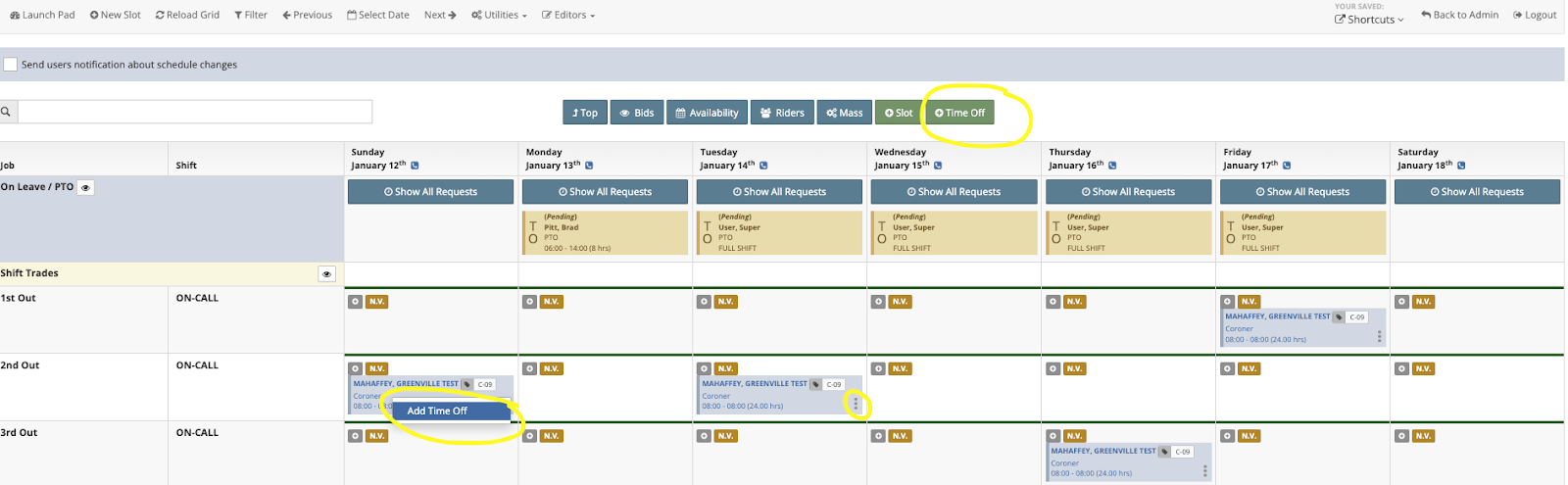Open three-dot menu on Thursday 3rd Out shift
The width and height of the screenshot is (1568, 485).
tap(1204, 471)
